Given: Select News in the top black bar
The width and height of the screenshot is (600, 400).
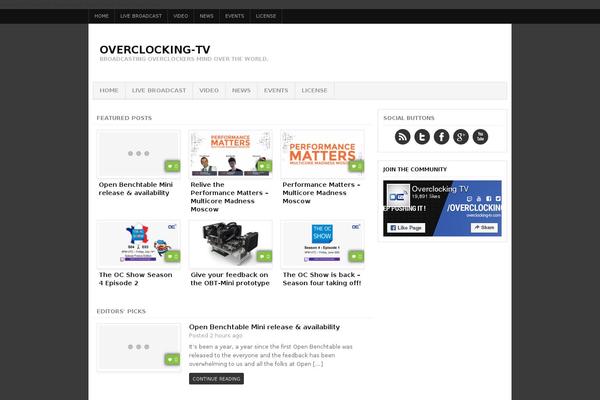Looking at the screenshot, I should coord(207,16).
